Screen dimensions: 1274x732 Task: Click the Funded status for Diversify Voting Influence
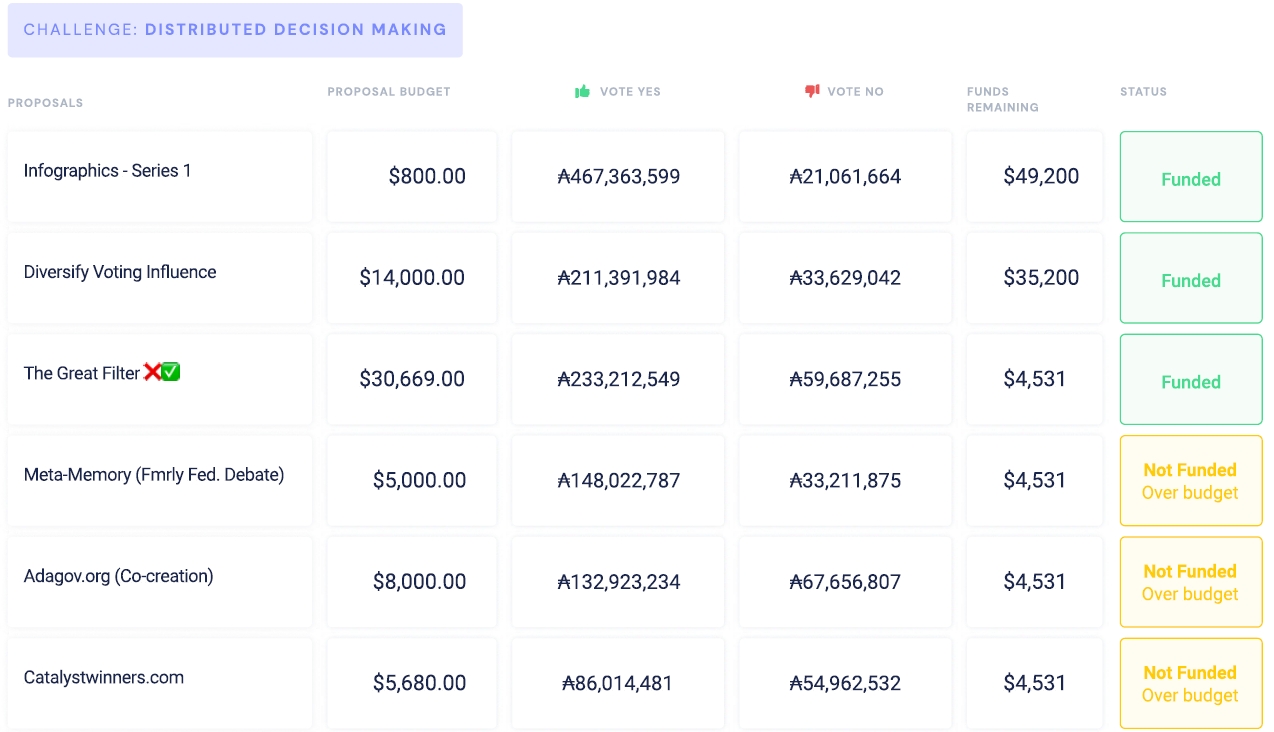tap(1190, 280)
